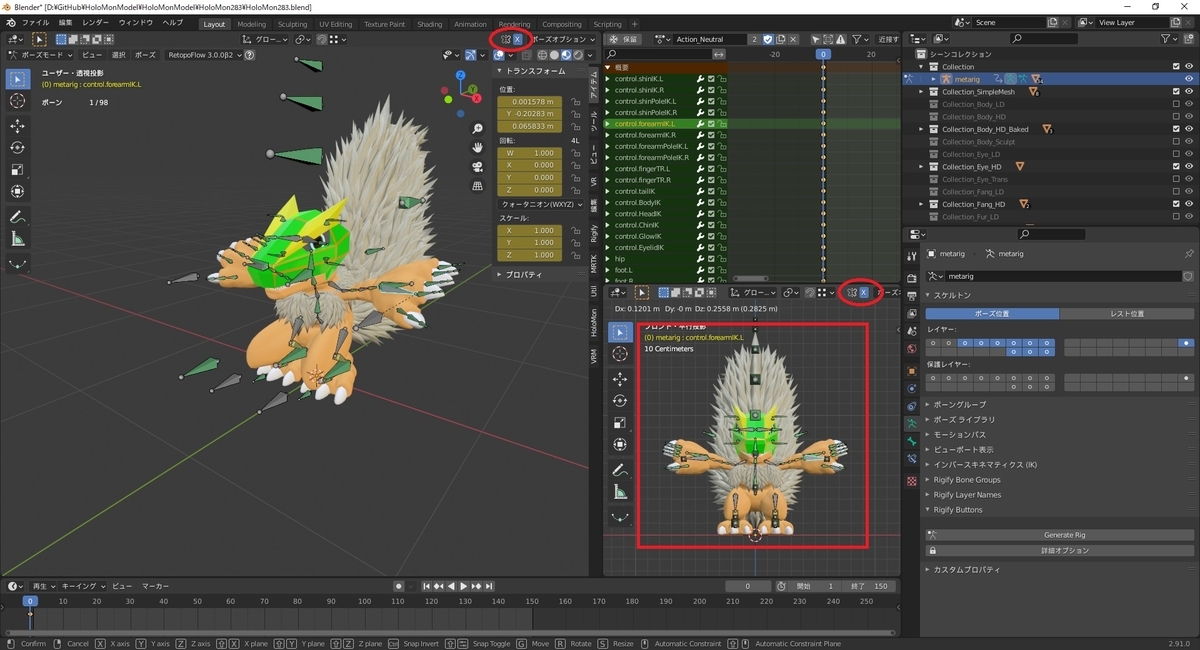Select the Move tool in the lower front viewport
1200x650 pixels.
tap(620, 379)
